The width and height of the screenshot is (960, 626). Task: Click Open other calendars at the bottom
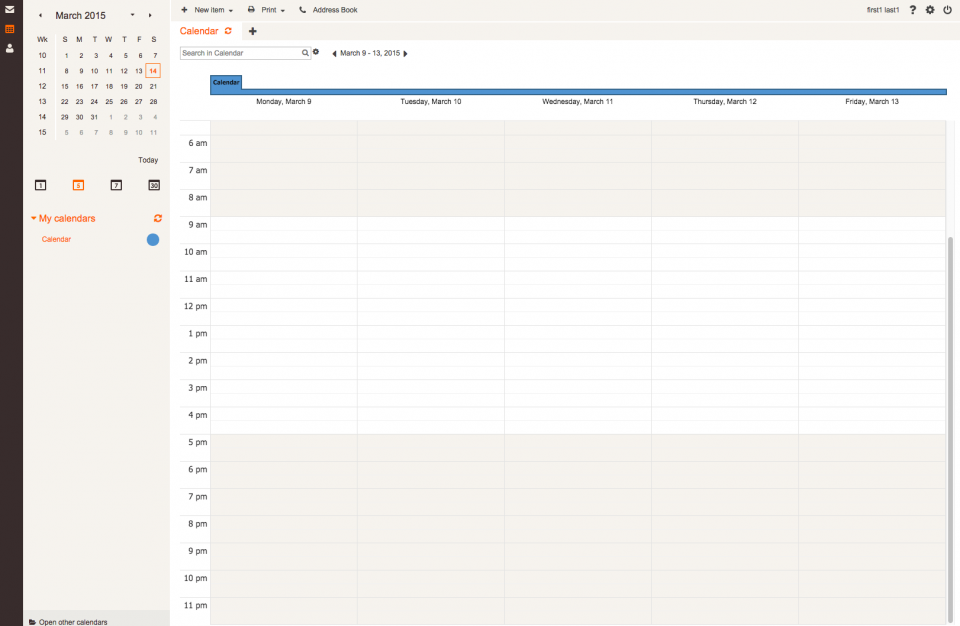click(70, 621)
